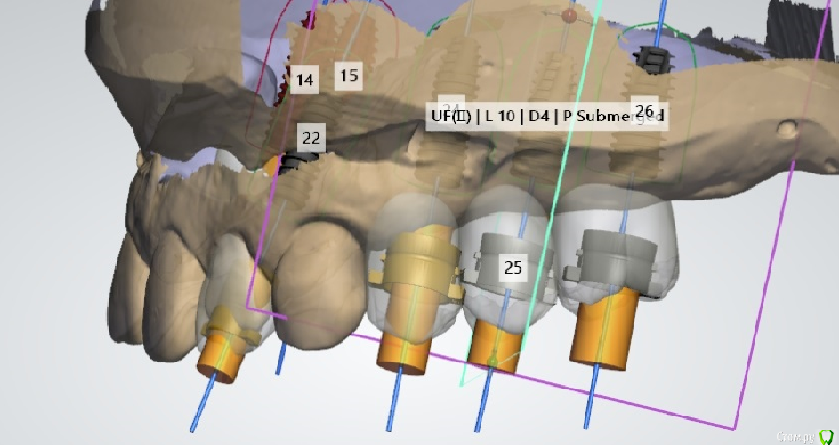Viewport: 839px width, 445px height.
Task: Click the green tooth logo icon
Action: pos(826,436)
